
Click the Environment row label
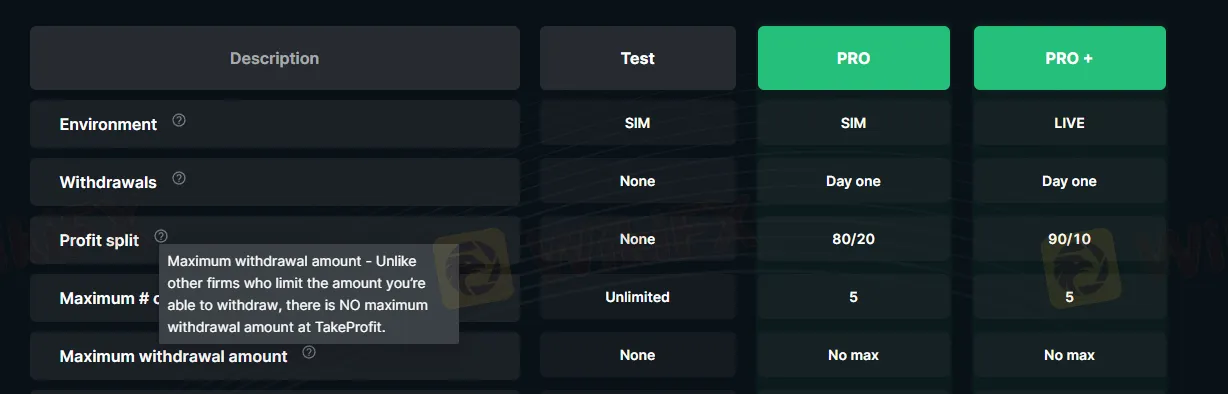click(108, 125)
